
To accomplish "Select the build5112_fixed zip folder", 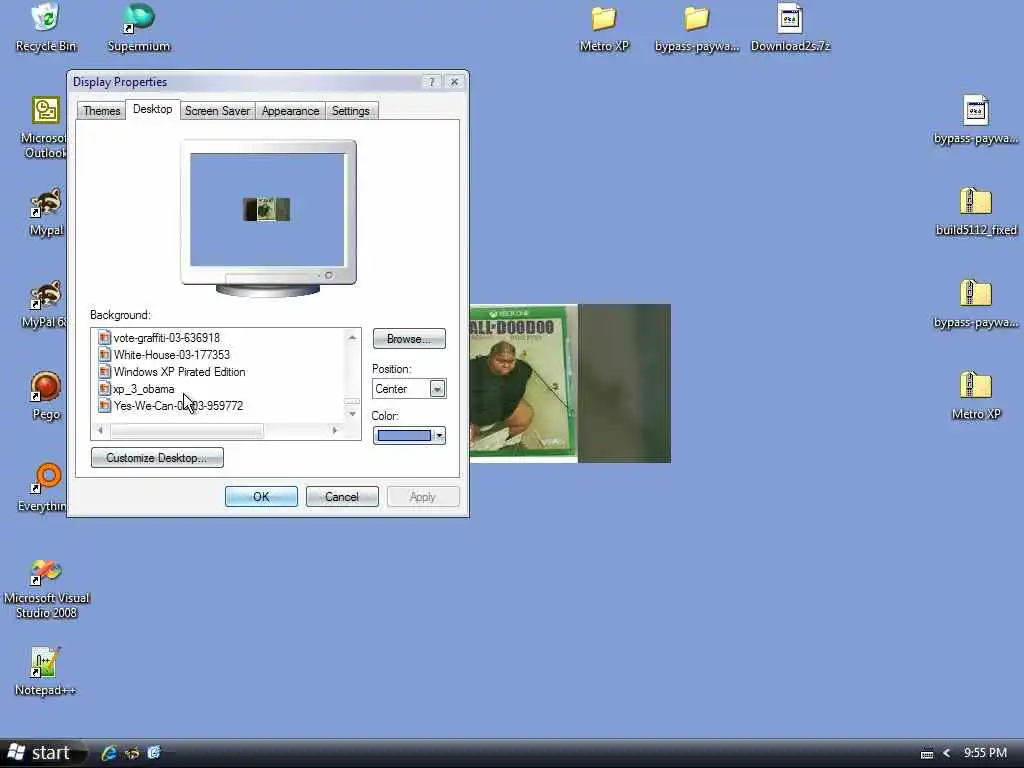I will coord(976,212).
